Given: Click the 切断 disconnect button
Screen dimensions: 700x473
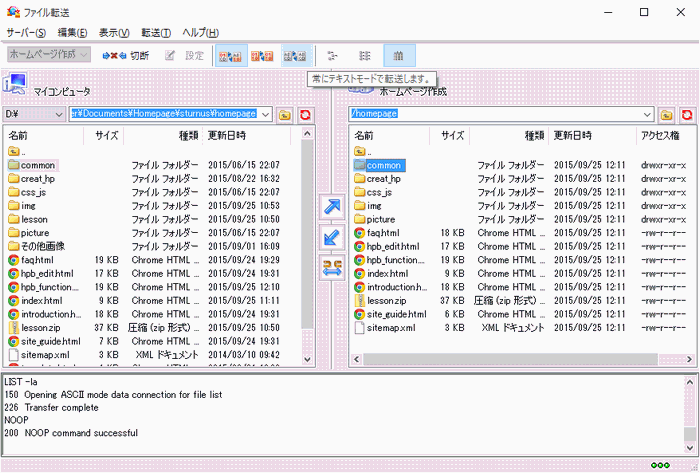Looking at the screenshot, I should click(x=127, y=56).
